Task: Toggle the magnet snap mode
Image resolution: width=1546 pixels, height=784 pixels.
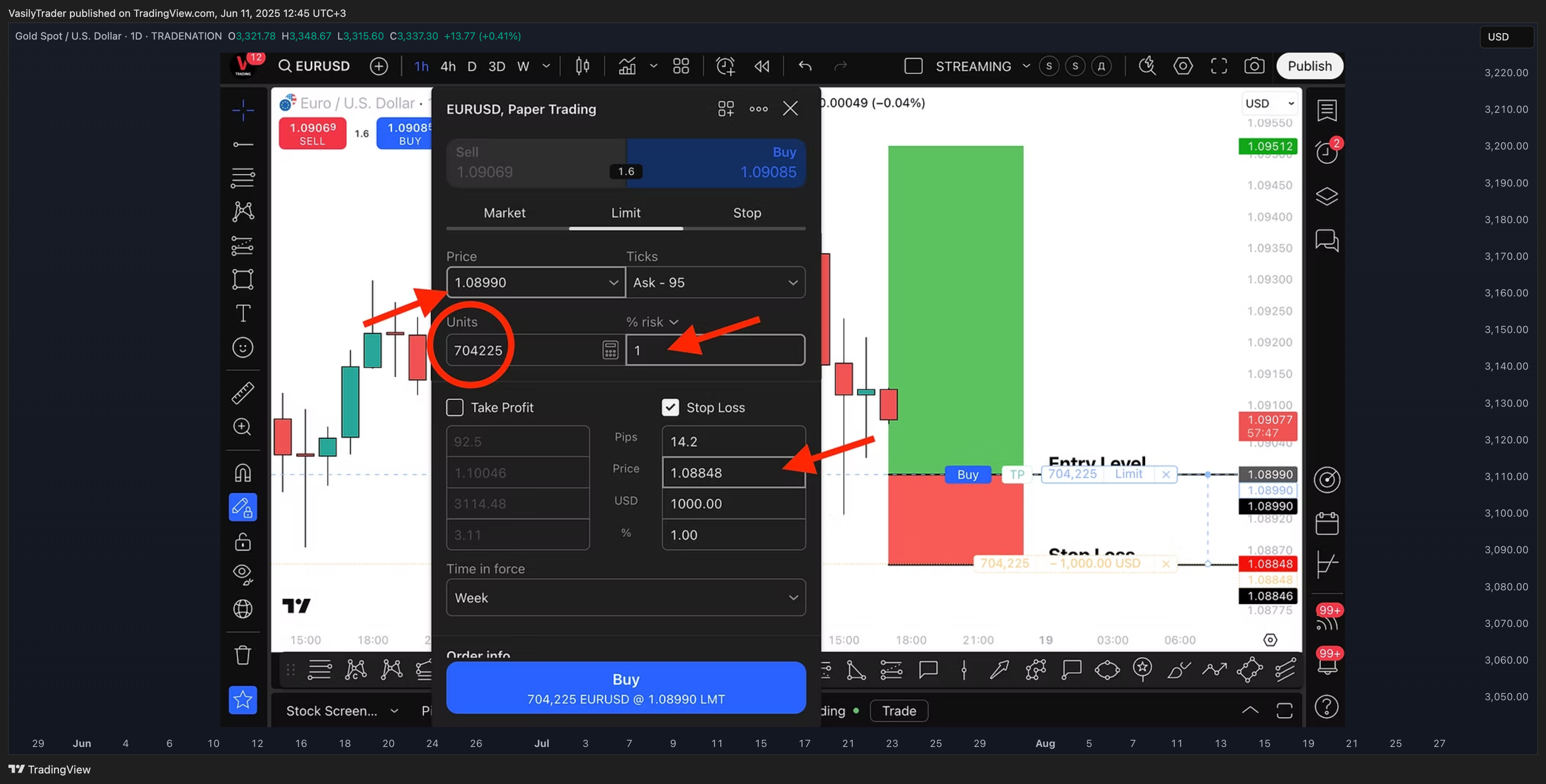Action: [243, 473]
